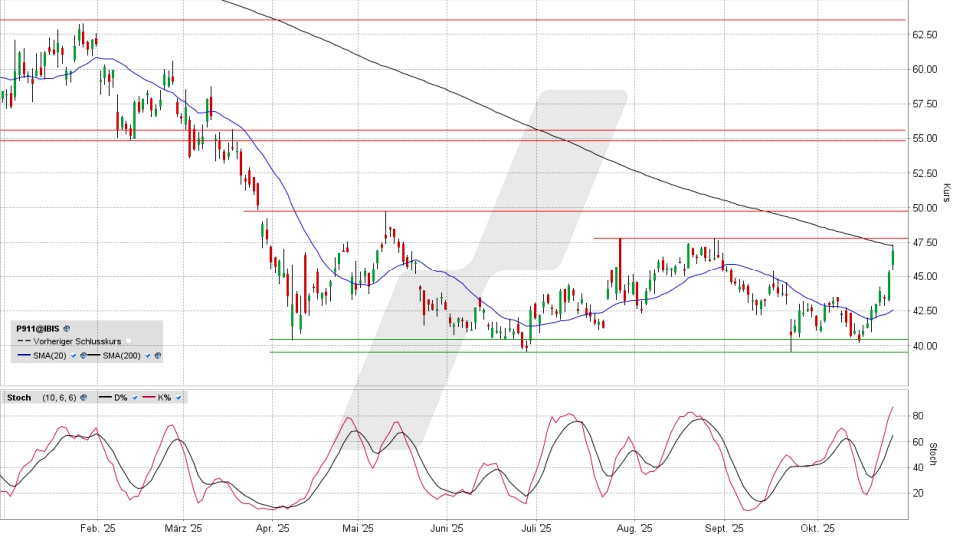Click the P911@IBIS ticker label

pyautogui.click(x=37, y=328)
